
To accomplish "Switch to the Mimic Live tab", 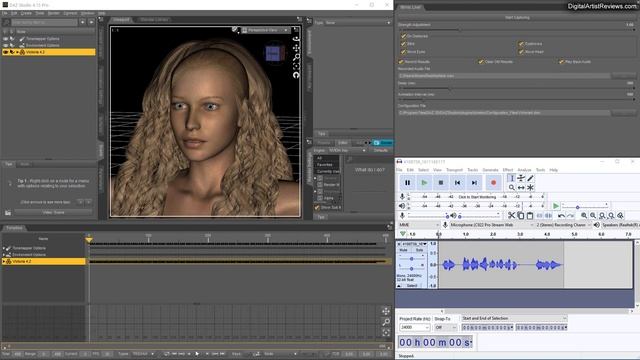I will (x=410, y=7).
